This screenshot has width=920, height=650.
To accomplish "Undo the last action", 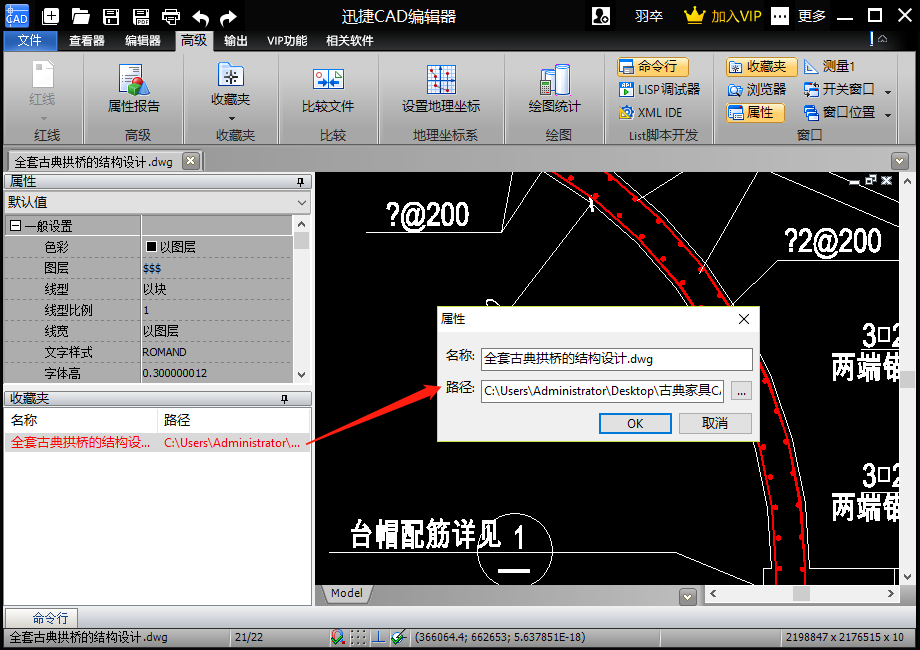I will pos(201,17).
